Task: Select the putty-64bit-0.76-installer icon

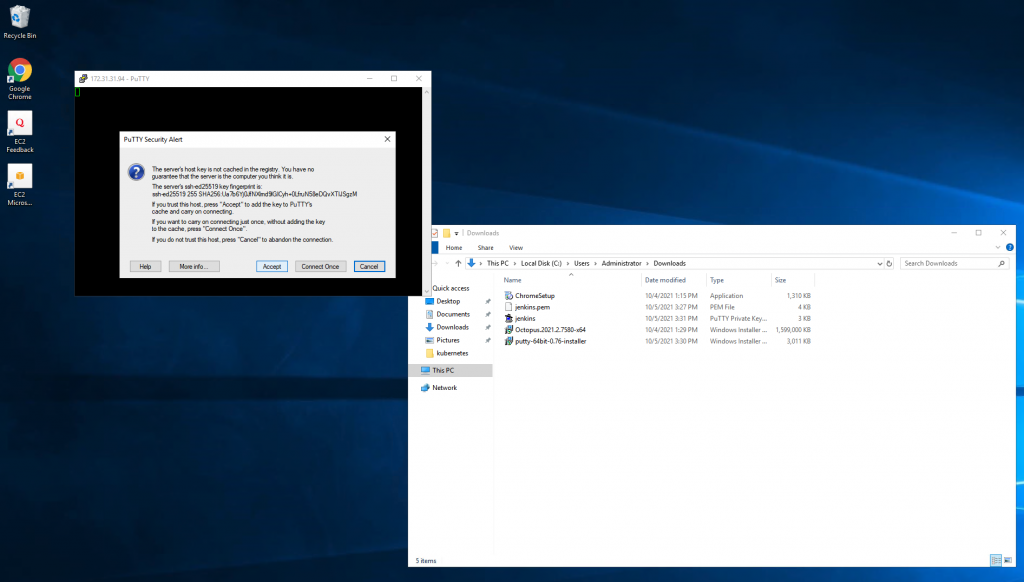Action: click(x=509, y=341)
